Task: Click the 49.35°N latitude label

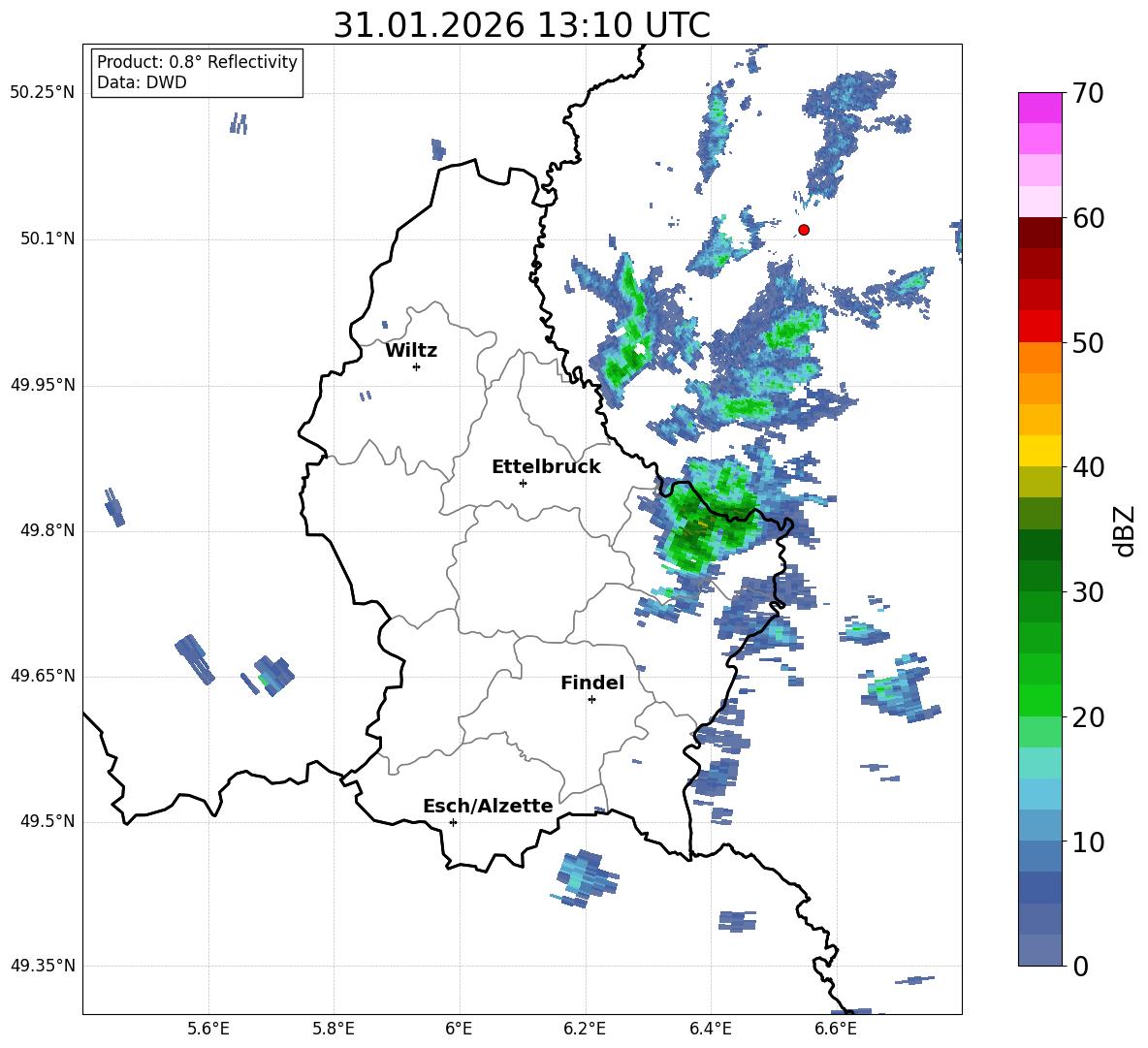Action: [43, 966]
